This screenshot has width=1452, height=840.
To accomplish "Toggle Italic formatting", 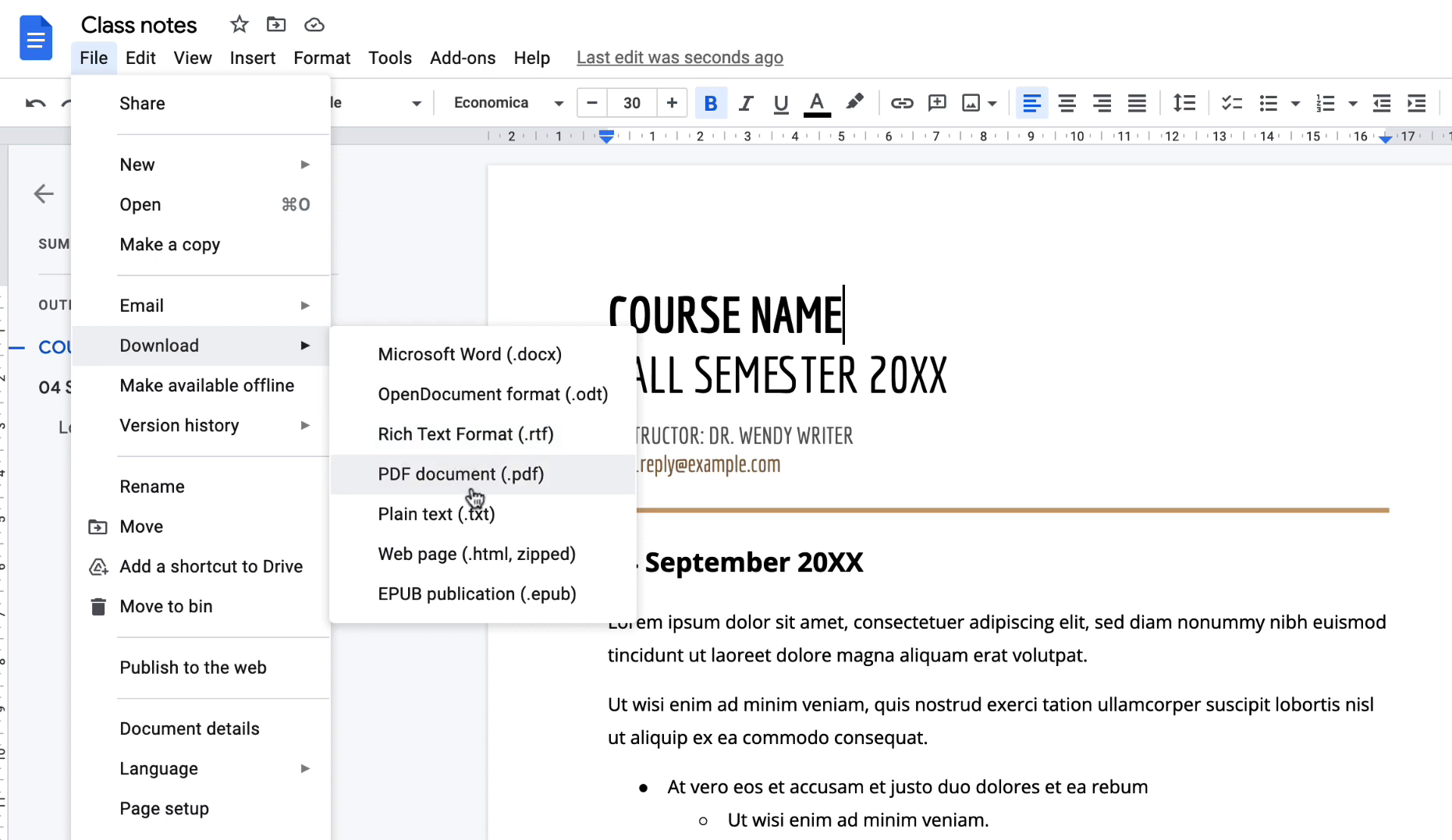I will click(x=746, y=103).
